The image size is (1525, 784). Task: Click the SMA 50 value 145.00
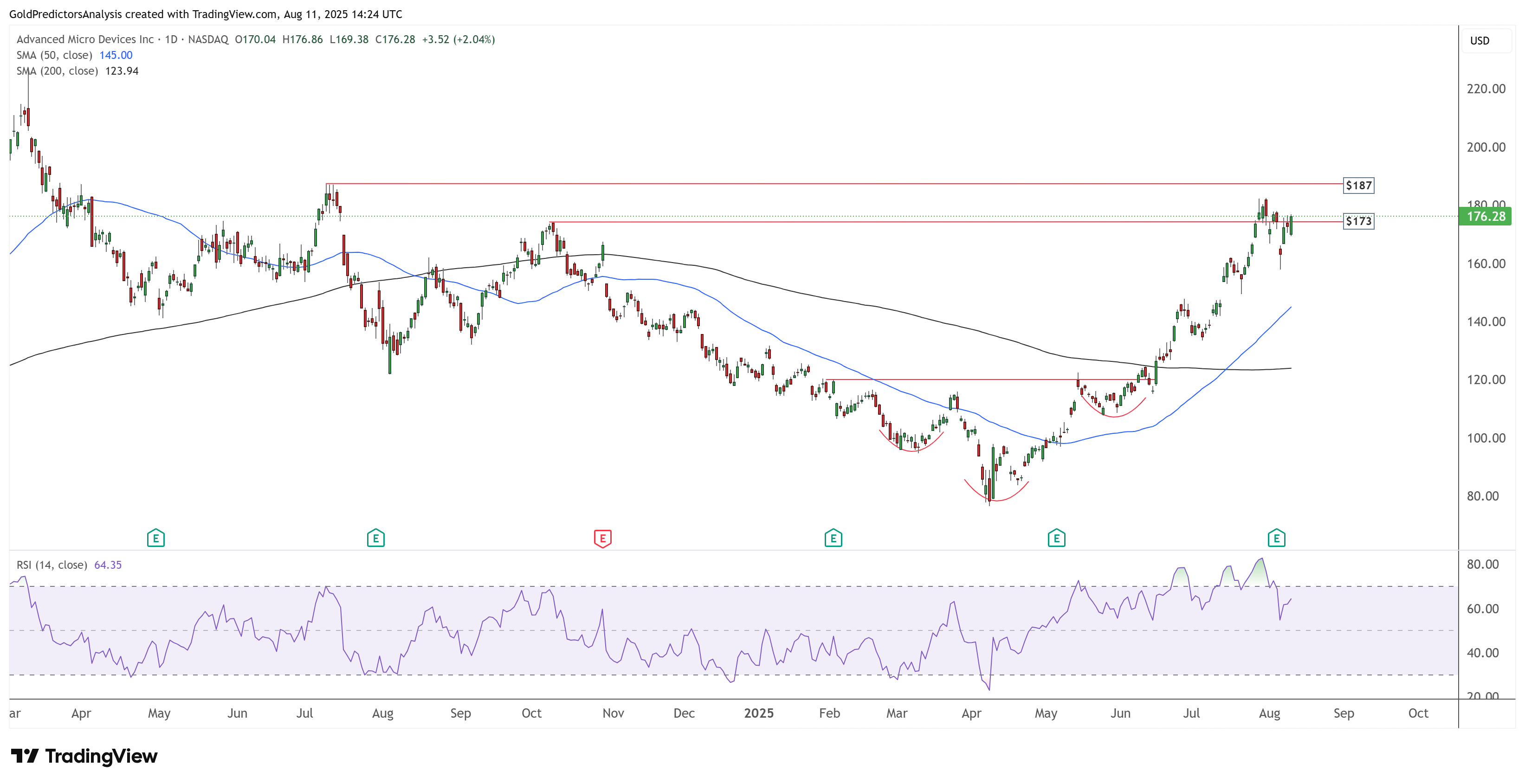[x=116, y=55]
